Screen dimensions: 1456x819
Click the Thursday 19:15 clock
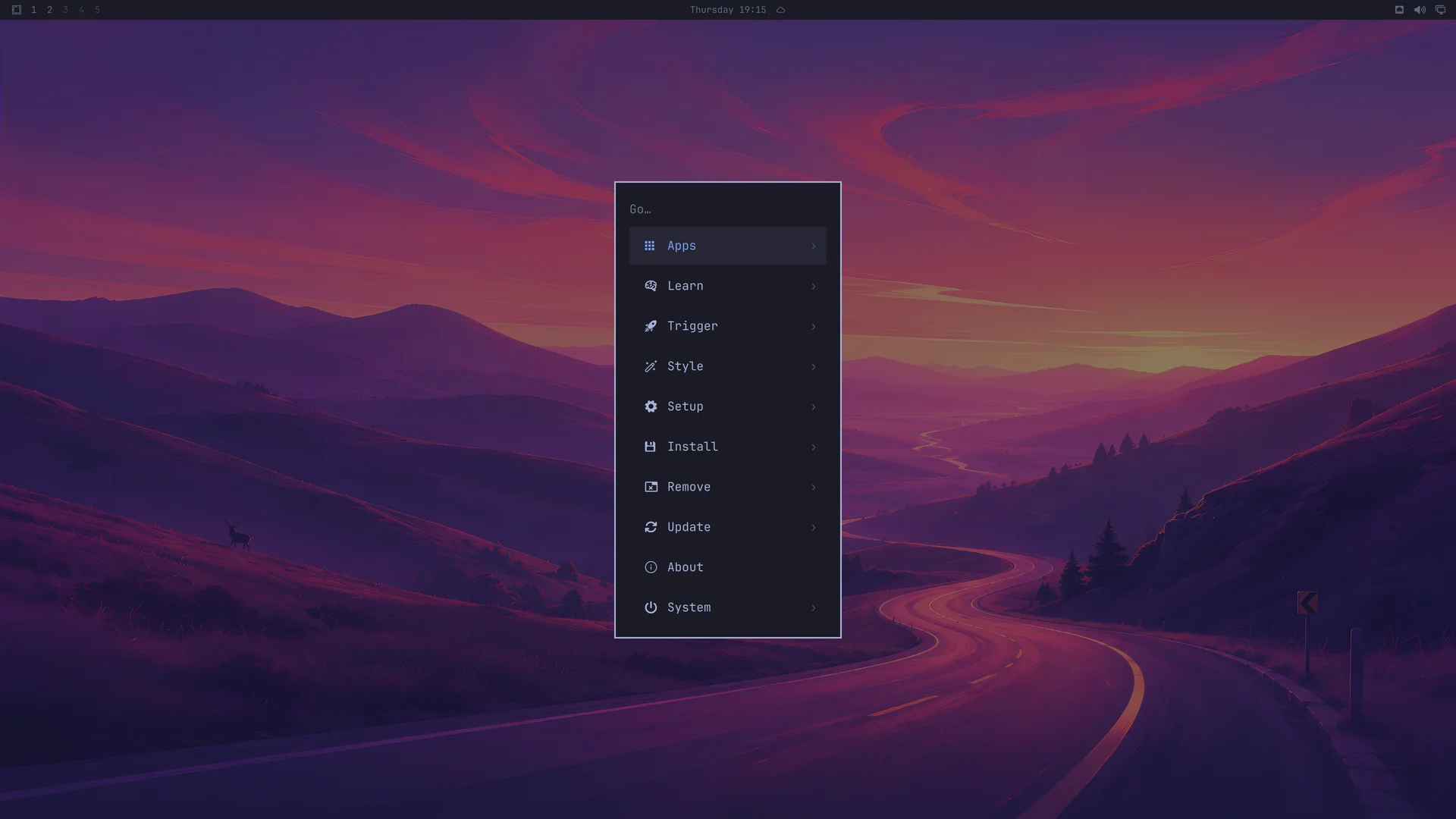pyautogui.click(x=728, y=10)
